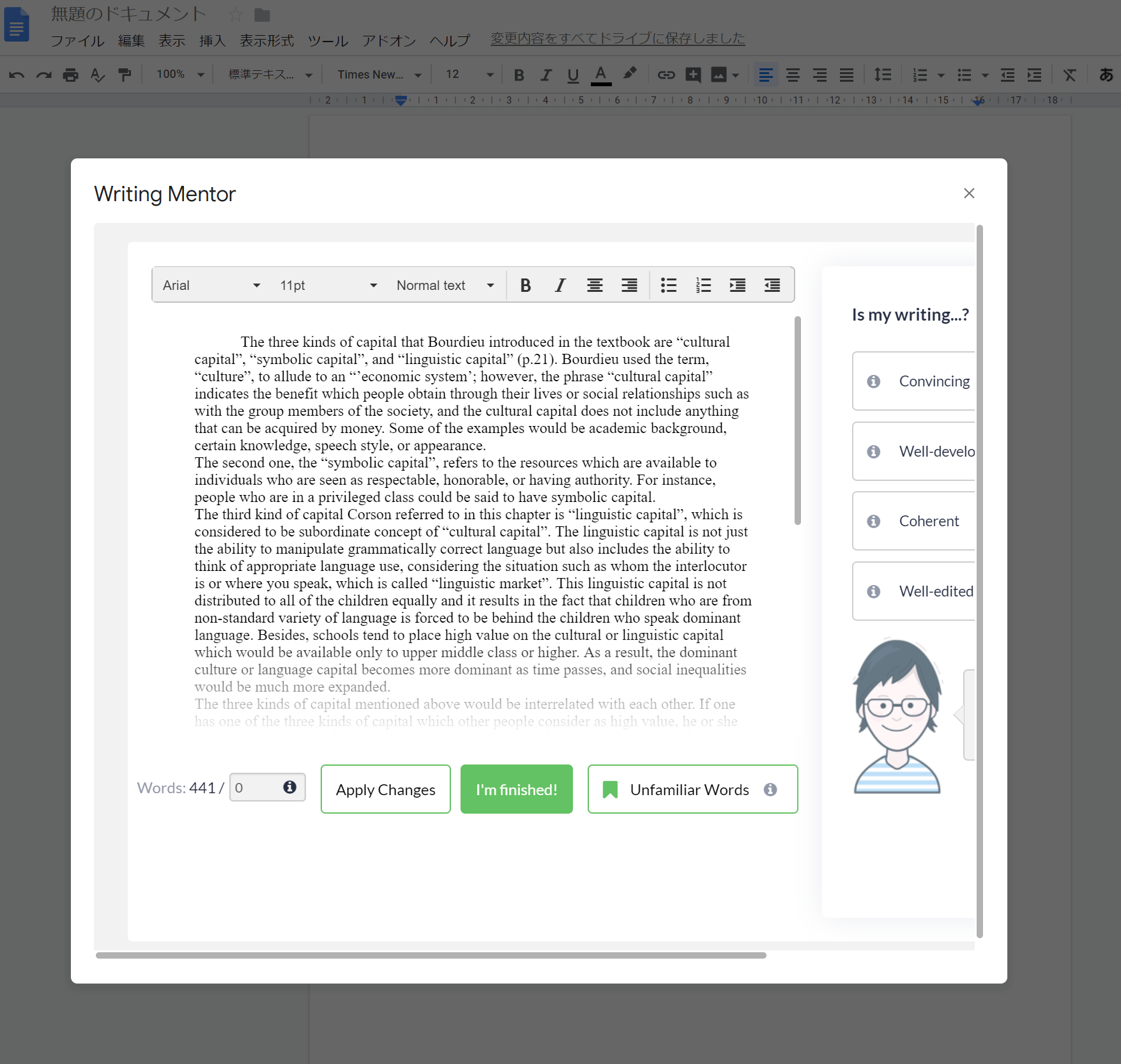Image resolution: width=1121 pixels, height=1064 pixels.
Task: Click the Italic icon in Writing Mentor toolbar
Action: (560, 285)
